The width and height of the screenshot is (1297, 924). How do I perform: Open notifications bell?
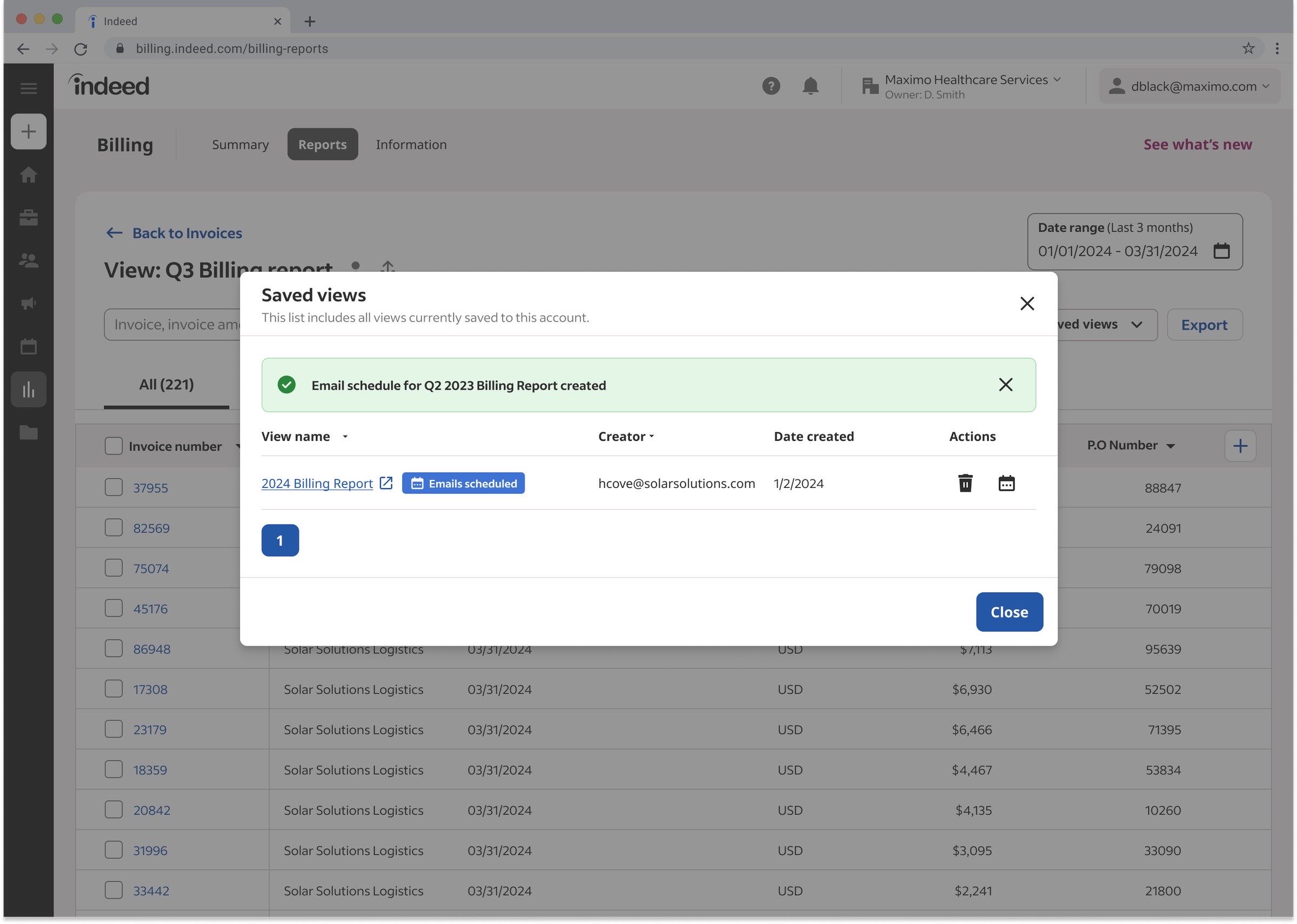(x=810, y=86)
